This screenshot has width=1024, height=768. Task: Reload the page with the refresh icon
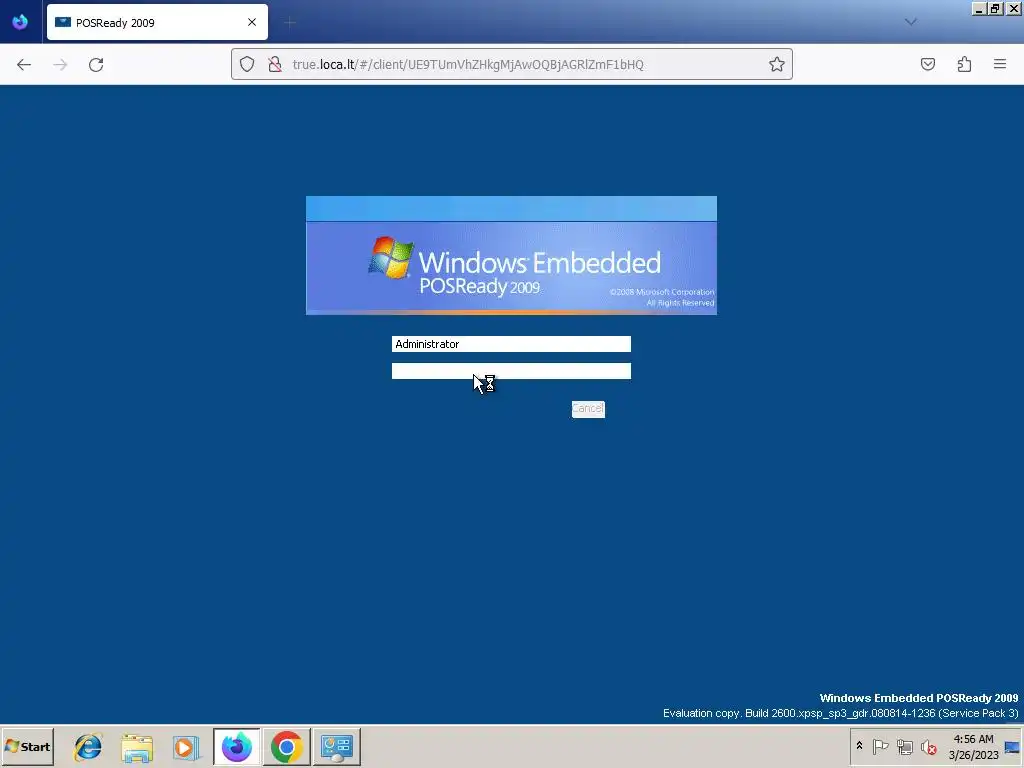(96, 64)
